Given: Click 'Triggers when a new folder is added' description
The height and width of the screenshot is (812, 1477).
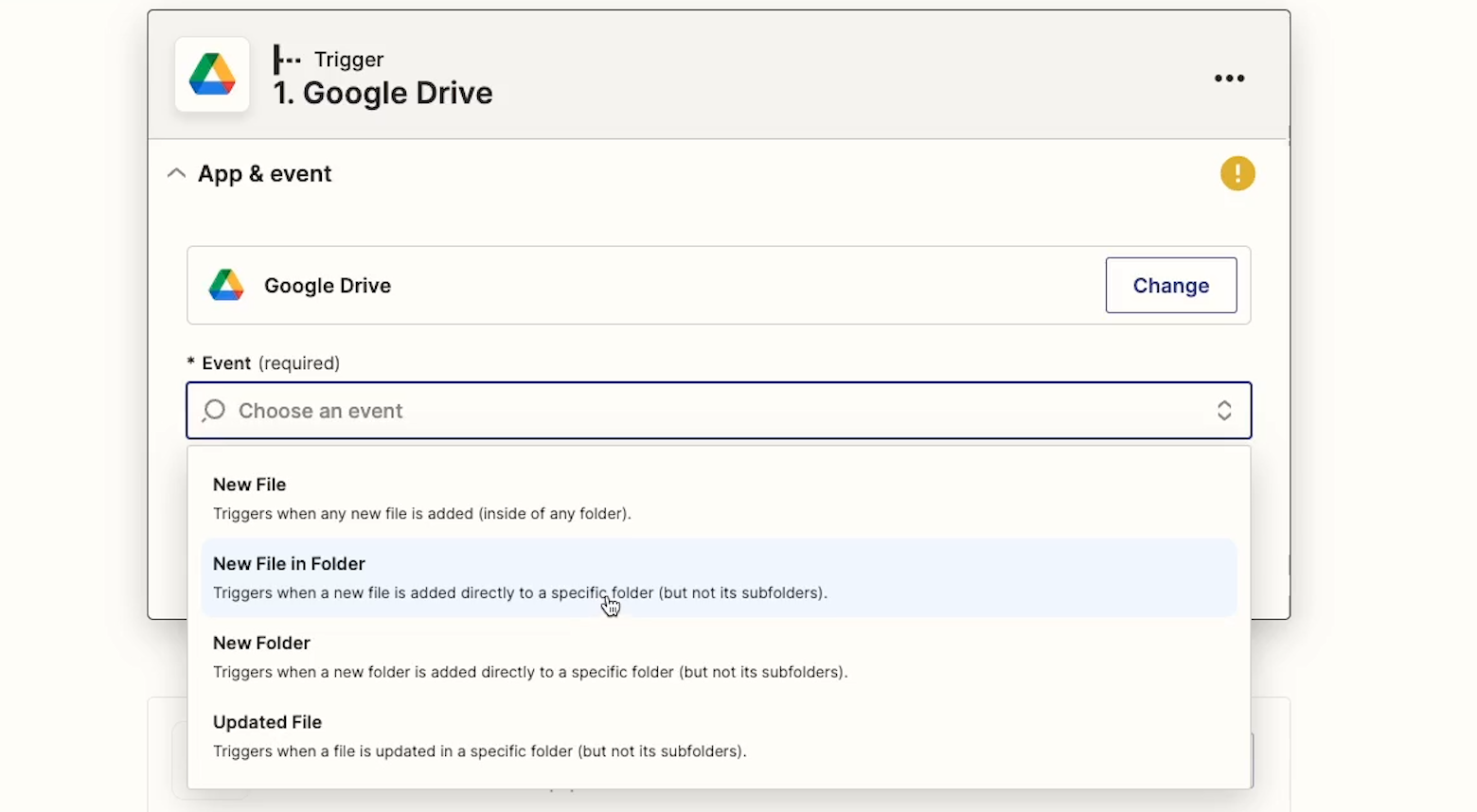Looking at the screenshot, I should click(x=530, y=672).
